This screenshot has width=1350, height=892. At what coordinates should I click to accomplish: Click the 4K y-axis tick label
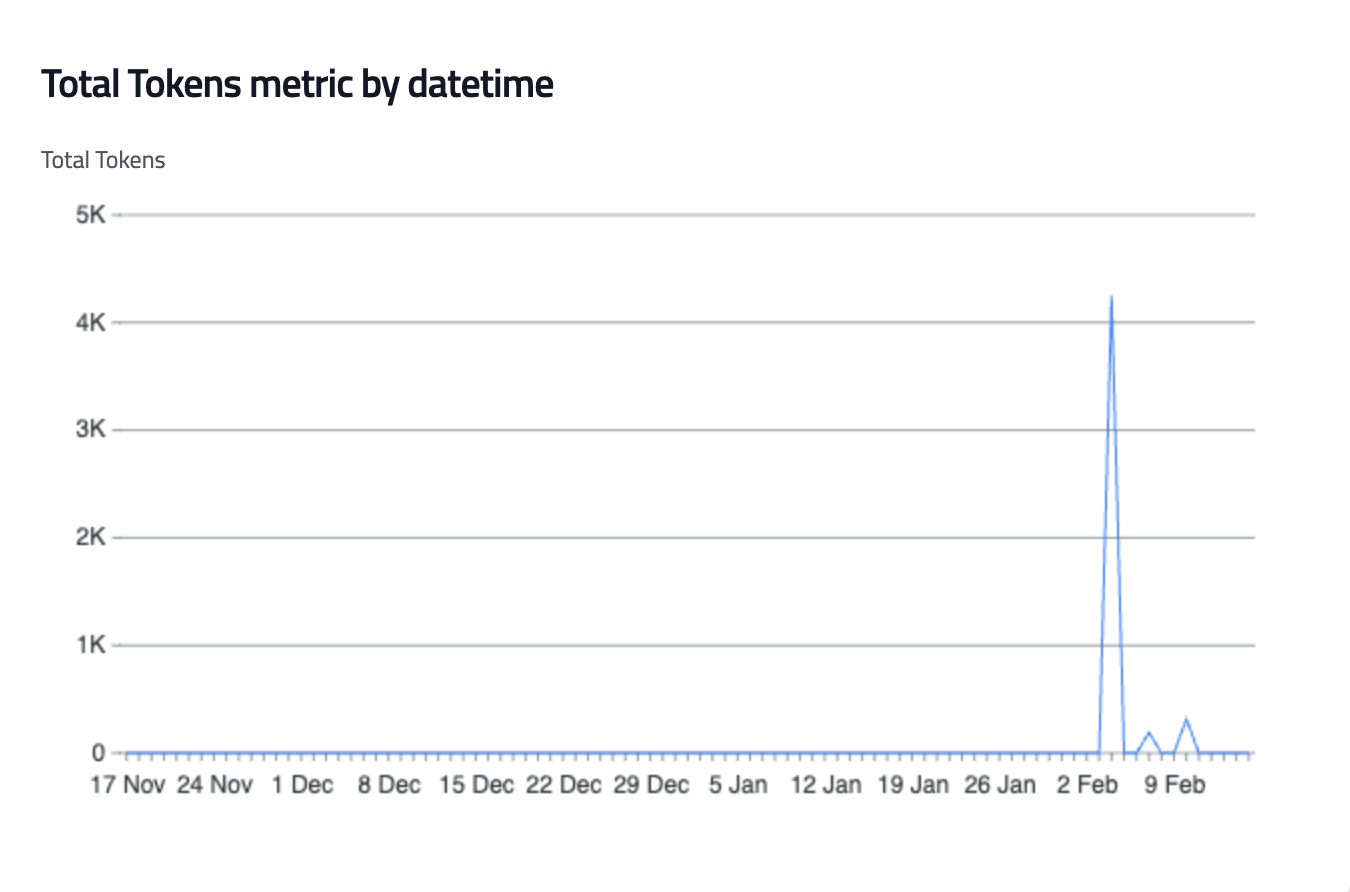(91, 323)
